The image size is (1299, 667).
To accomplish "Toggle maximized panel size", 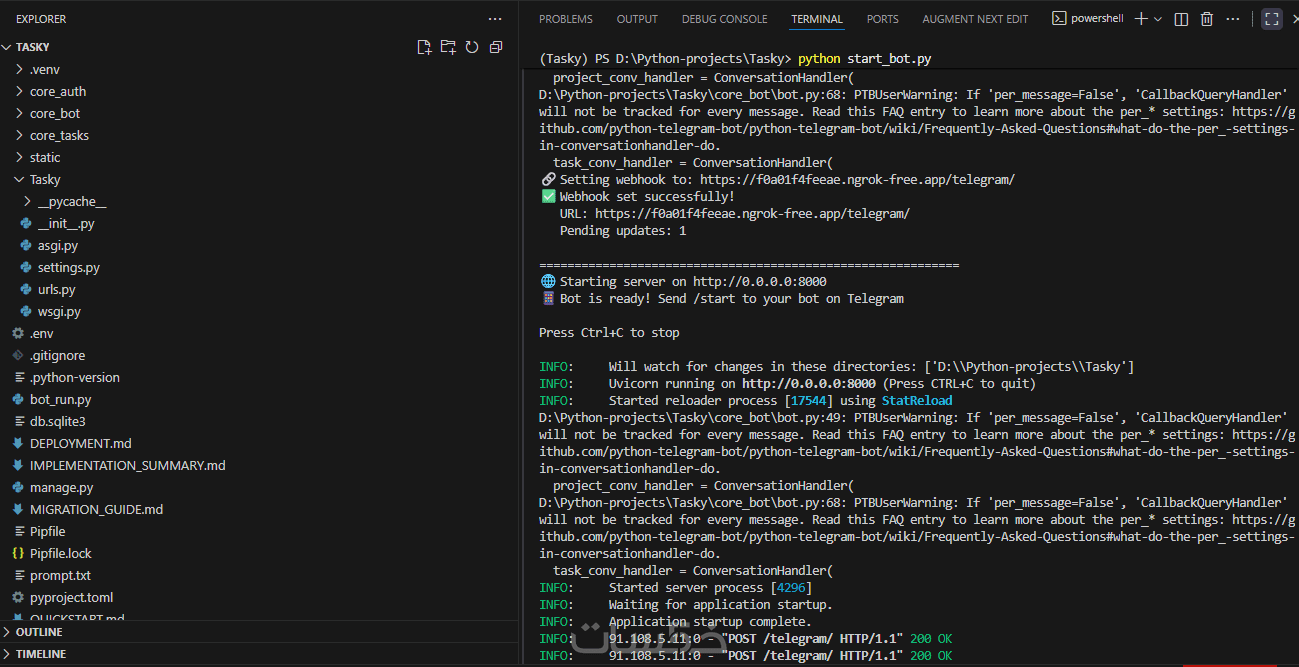I will (x=1271, y=19).
